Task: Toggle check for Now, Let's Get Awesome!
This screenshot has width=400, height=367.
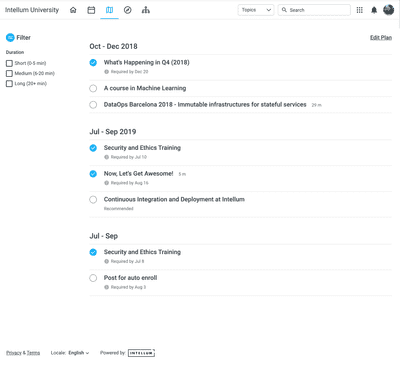Action: pos(93,174)
